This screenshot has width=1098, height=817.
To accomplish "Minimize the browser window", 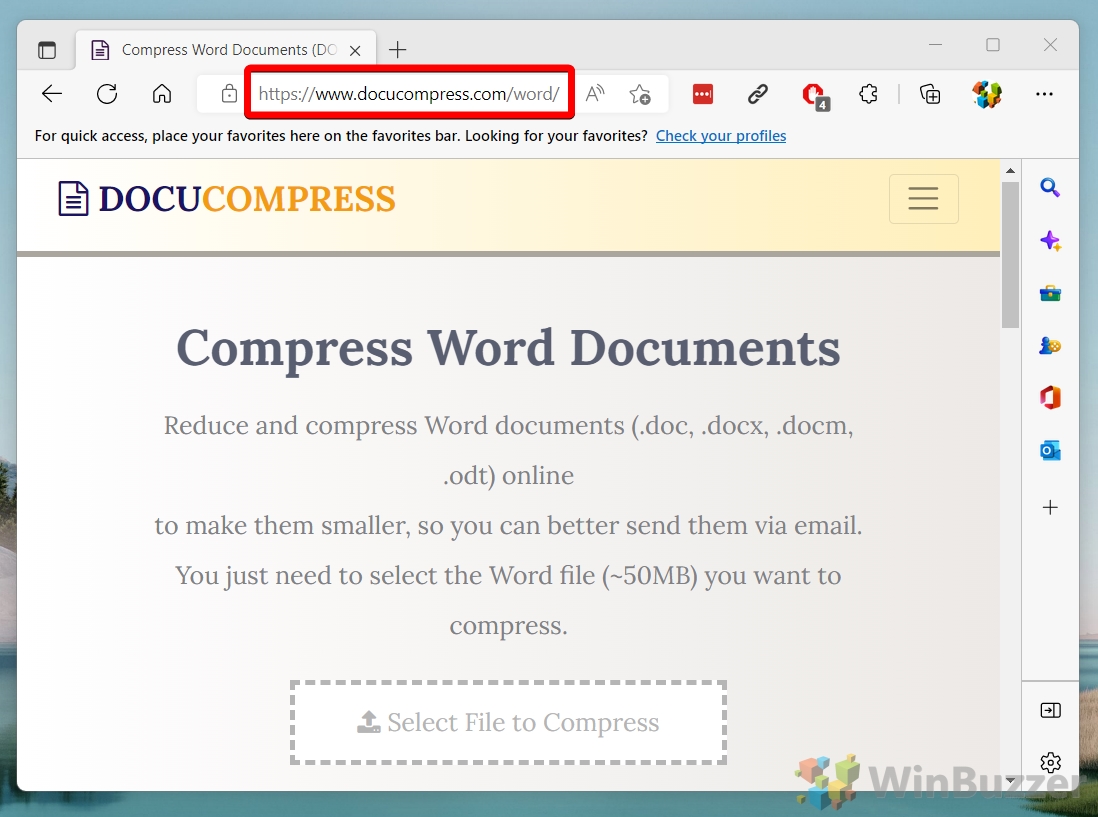I will pos(936,45).
